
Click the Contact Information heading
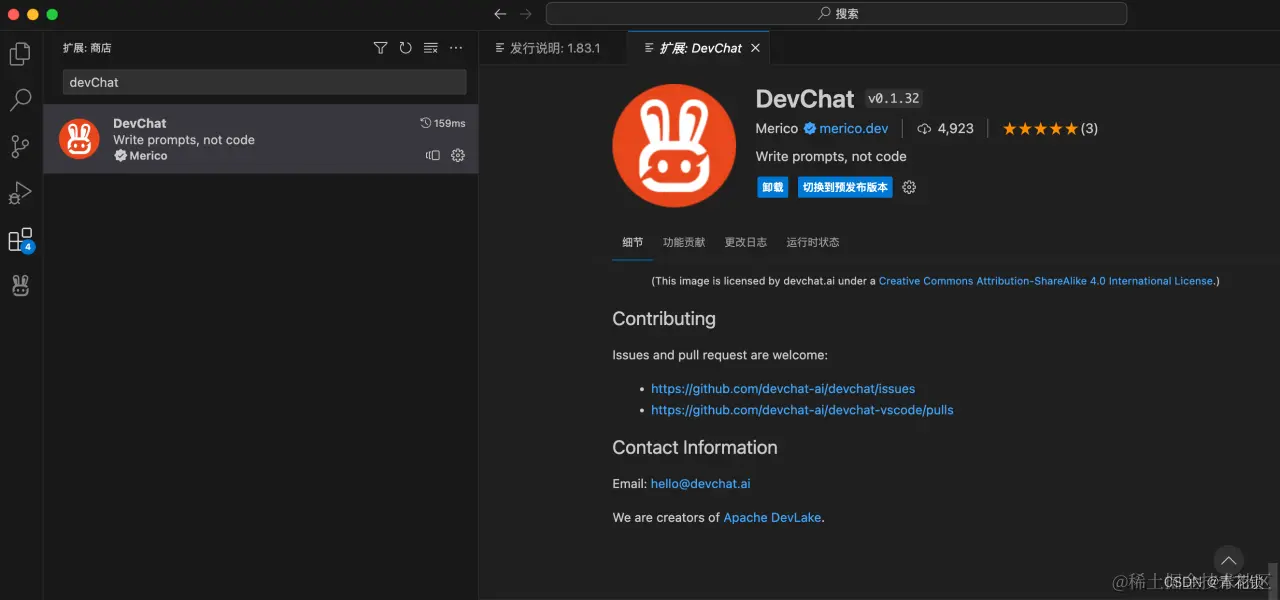coord(695,448)
